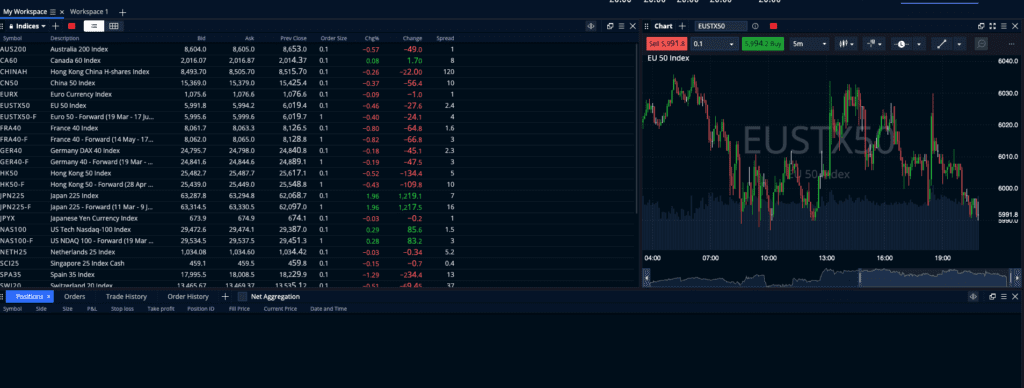Add a new tab in the positions panel

[225, 297]
